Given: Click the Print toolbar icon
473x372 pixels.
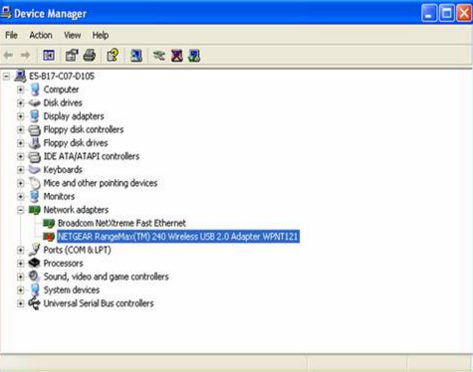Looking at the screenshot, I should point(89,55).
